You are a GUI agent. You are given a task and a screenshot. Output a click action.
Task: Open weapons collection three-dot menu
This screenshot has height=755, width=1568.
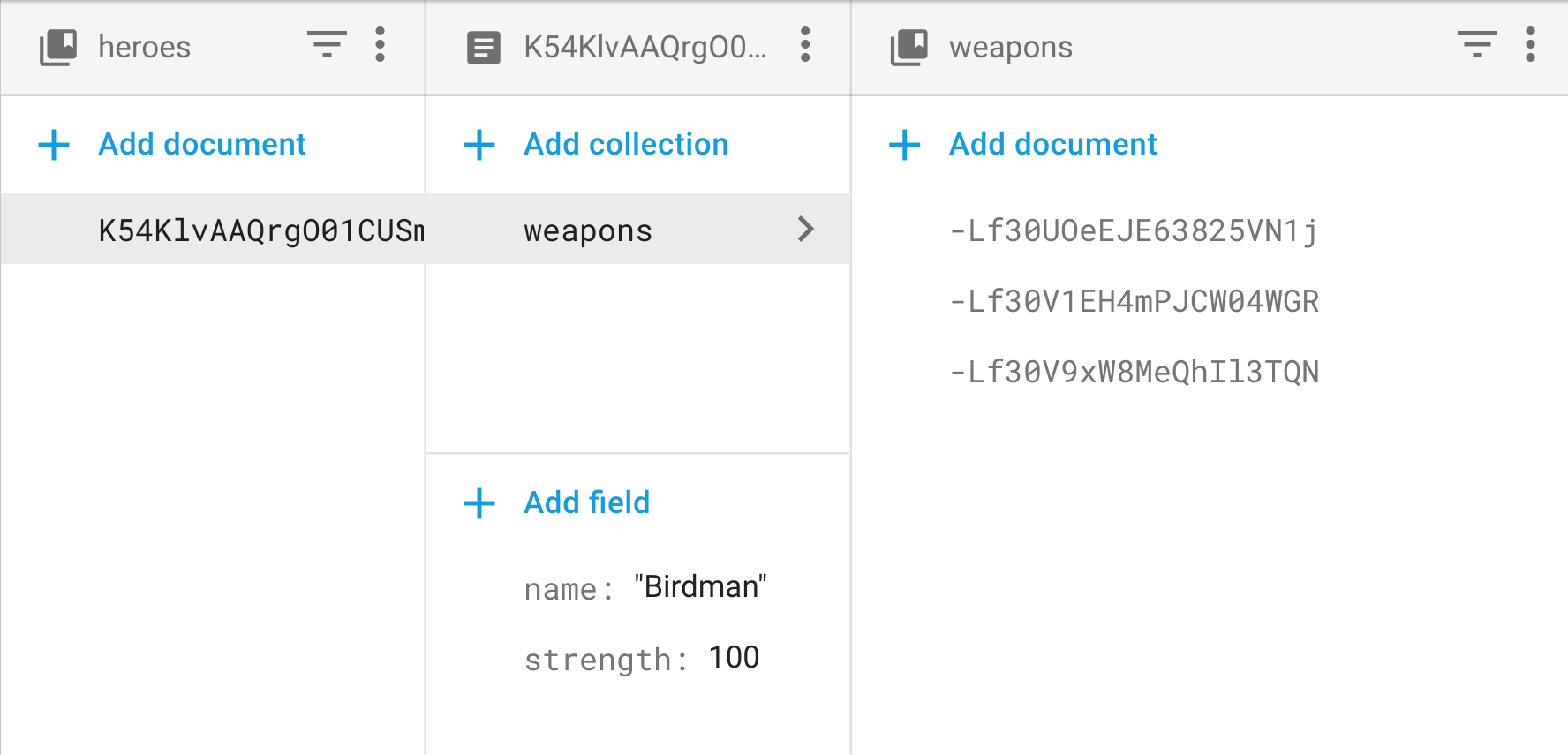pos(1530,44)
